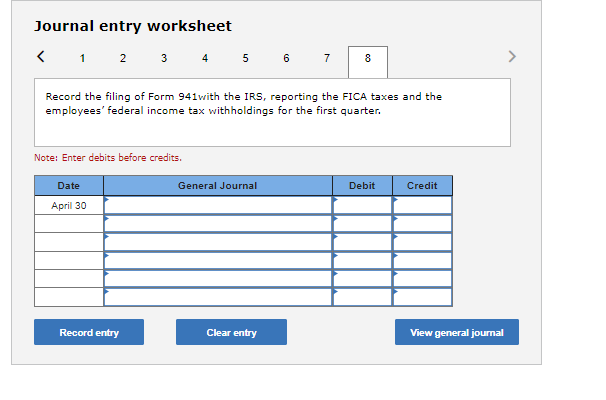
Task: Click the Form 941 instruction text
Action: 244,104
